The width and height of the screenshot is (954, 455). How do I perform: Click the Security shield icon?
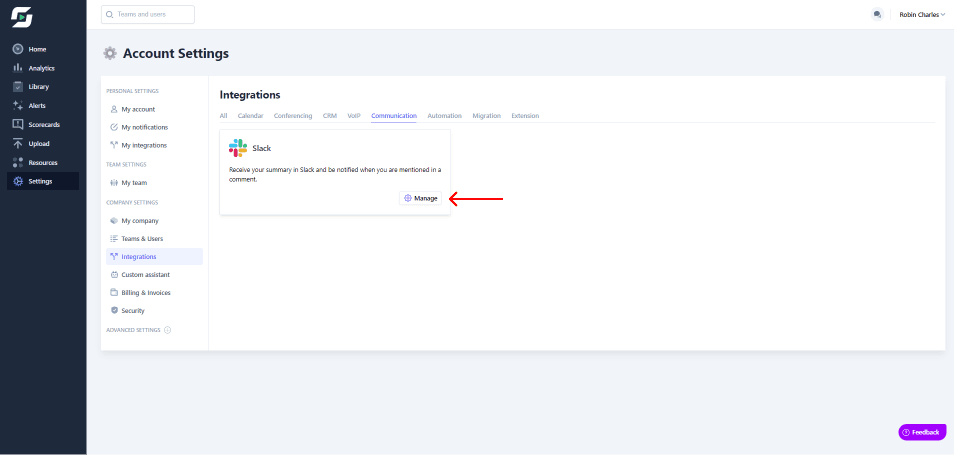pos(114,310)
